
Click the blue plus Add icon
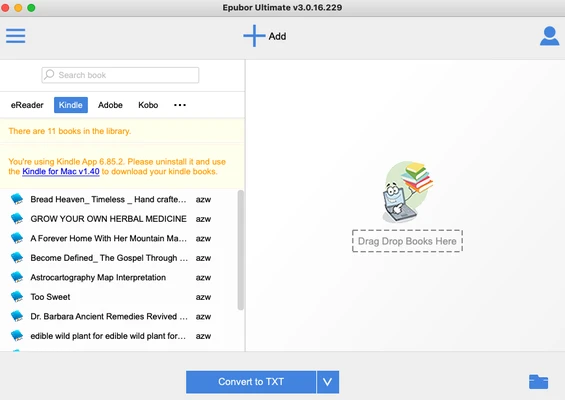254,36
